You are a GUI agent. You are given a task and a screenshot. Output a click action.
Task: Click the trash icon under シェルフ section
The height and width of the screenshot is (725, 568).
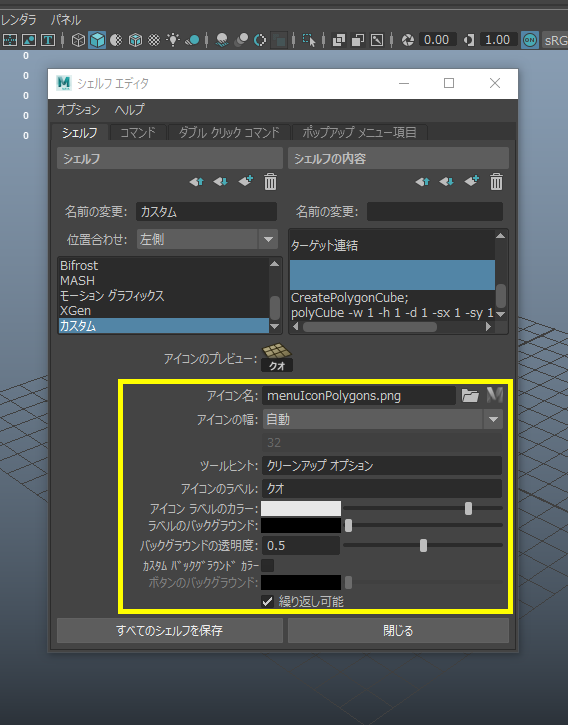click(x=270, y=182)
